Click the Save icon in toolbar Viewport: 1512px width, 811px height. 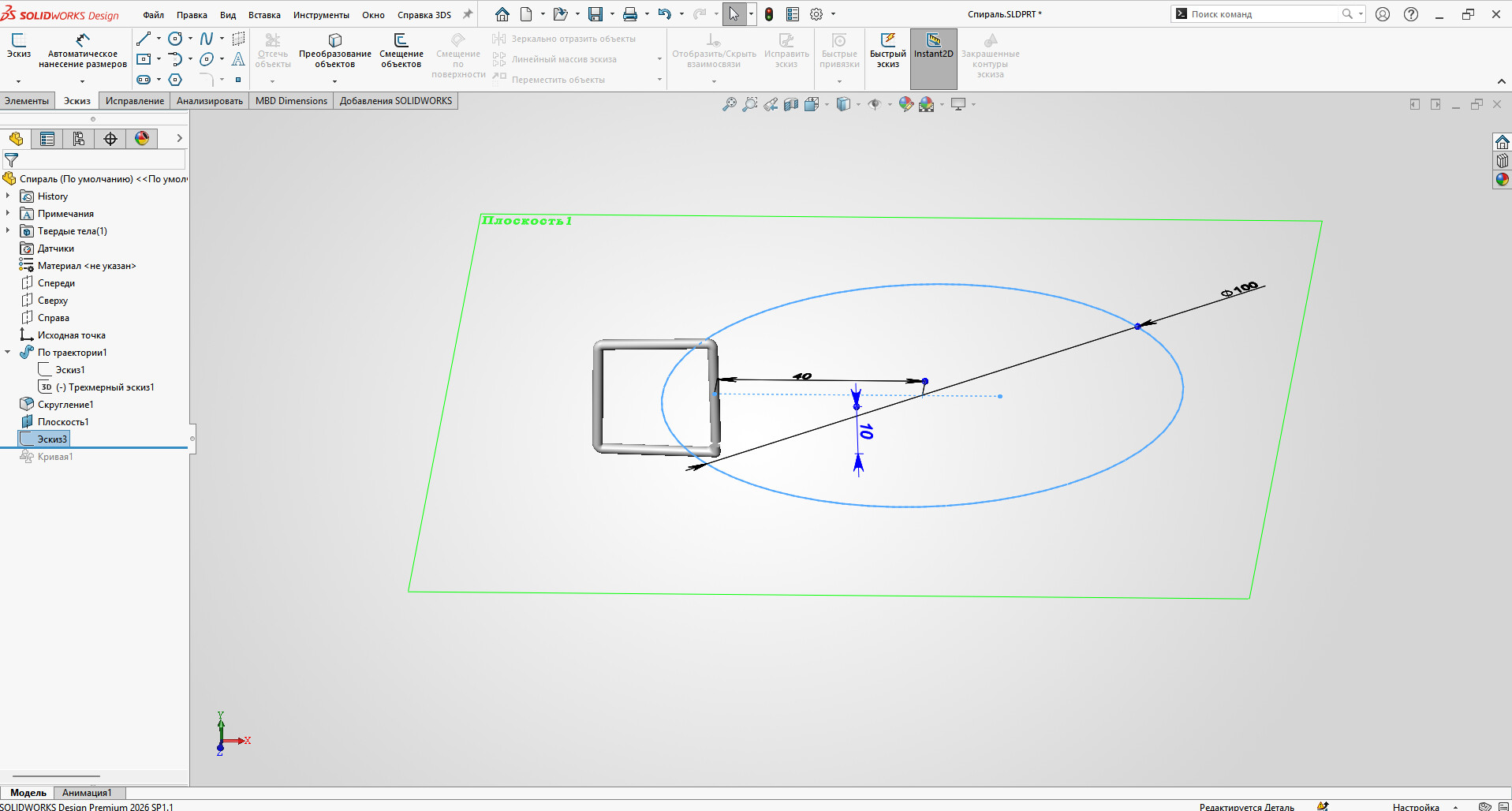pos(595,14)
